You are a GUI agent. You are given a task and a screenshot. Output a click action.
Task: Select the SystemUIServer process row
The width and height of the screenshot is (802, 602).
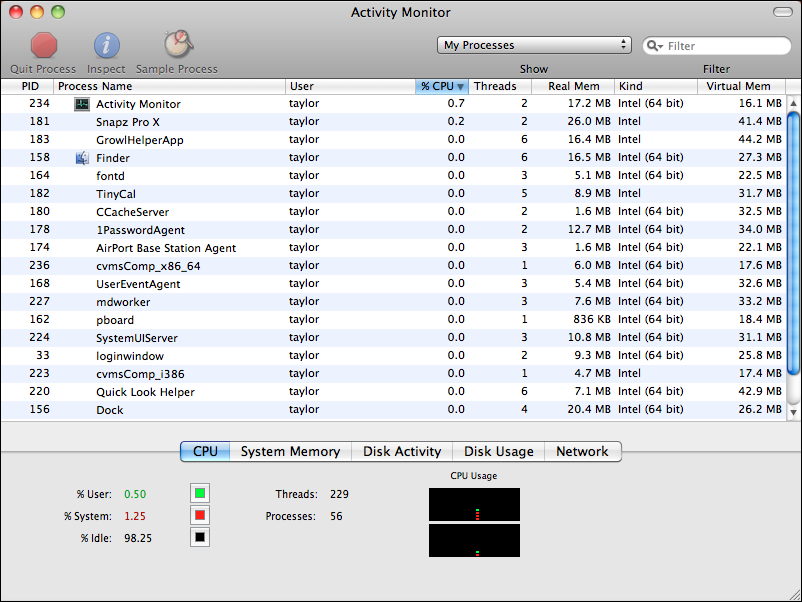(x=393, y=338)
